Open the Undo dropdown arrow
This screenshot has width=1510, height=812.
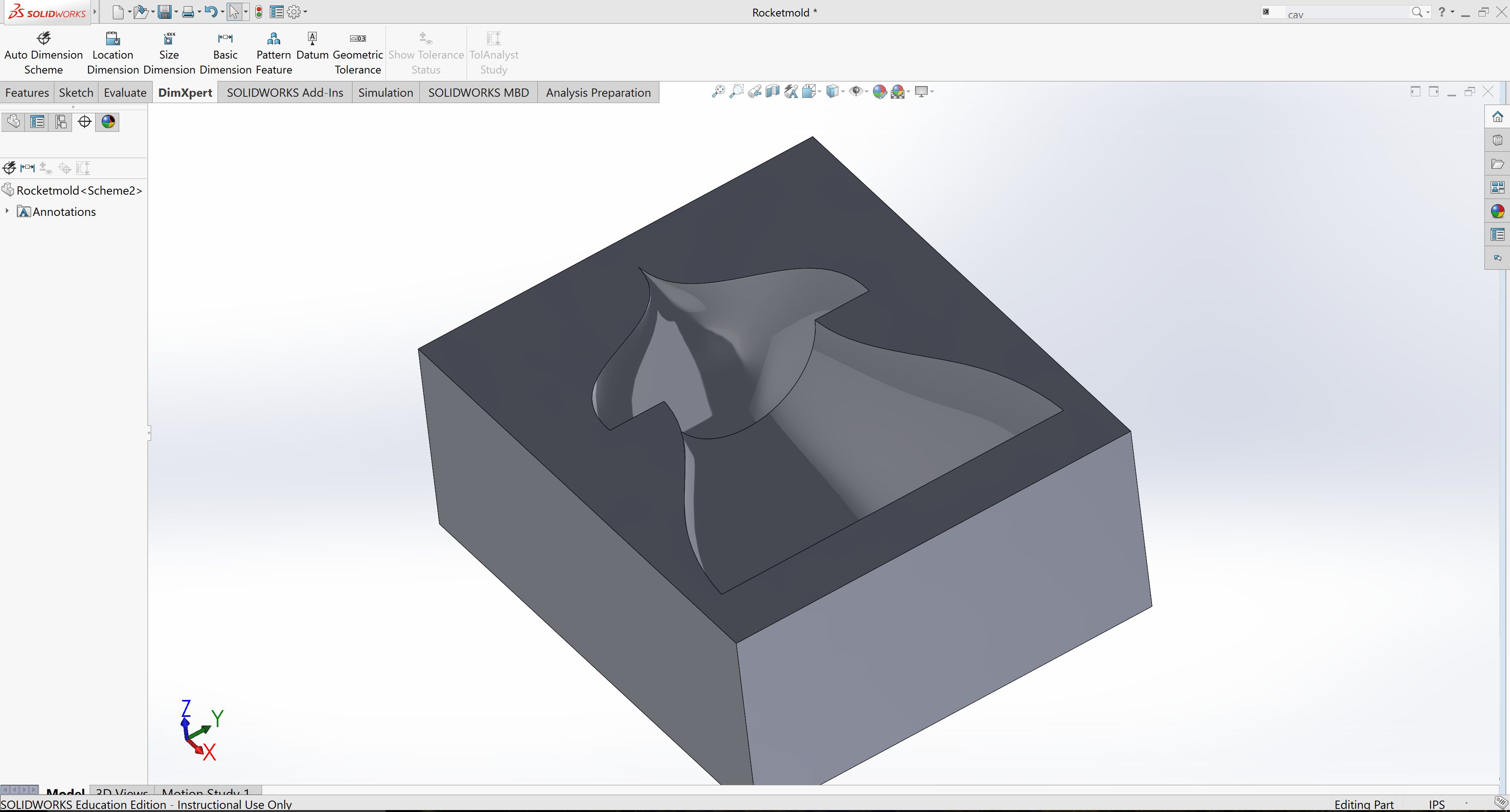point(222,12)
